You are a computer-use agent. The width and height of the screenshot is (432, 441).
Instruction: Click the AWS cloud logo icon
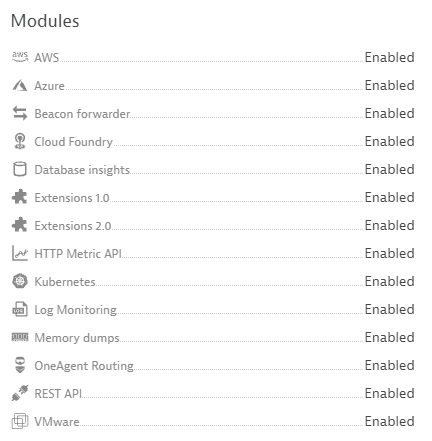click(x=20, y=57)
